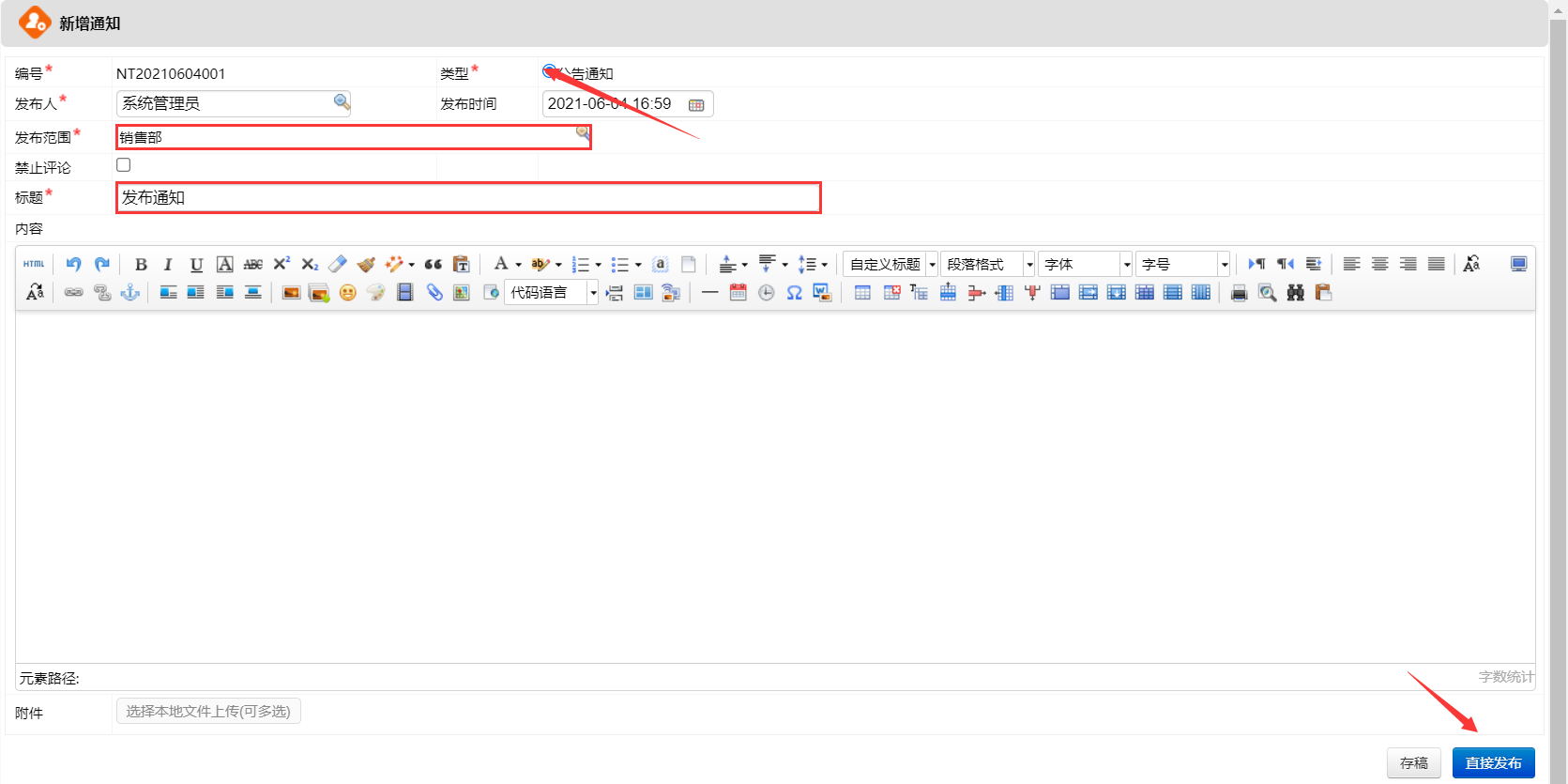This screenshot has width=1568, height=784.
Task: Open calendar picker for 发布时间
Action: tap(696, 104)
